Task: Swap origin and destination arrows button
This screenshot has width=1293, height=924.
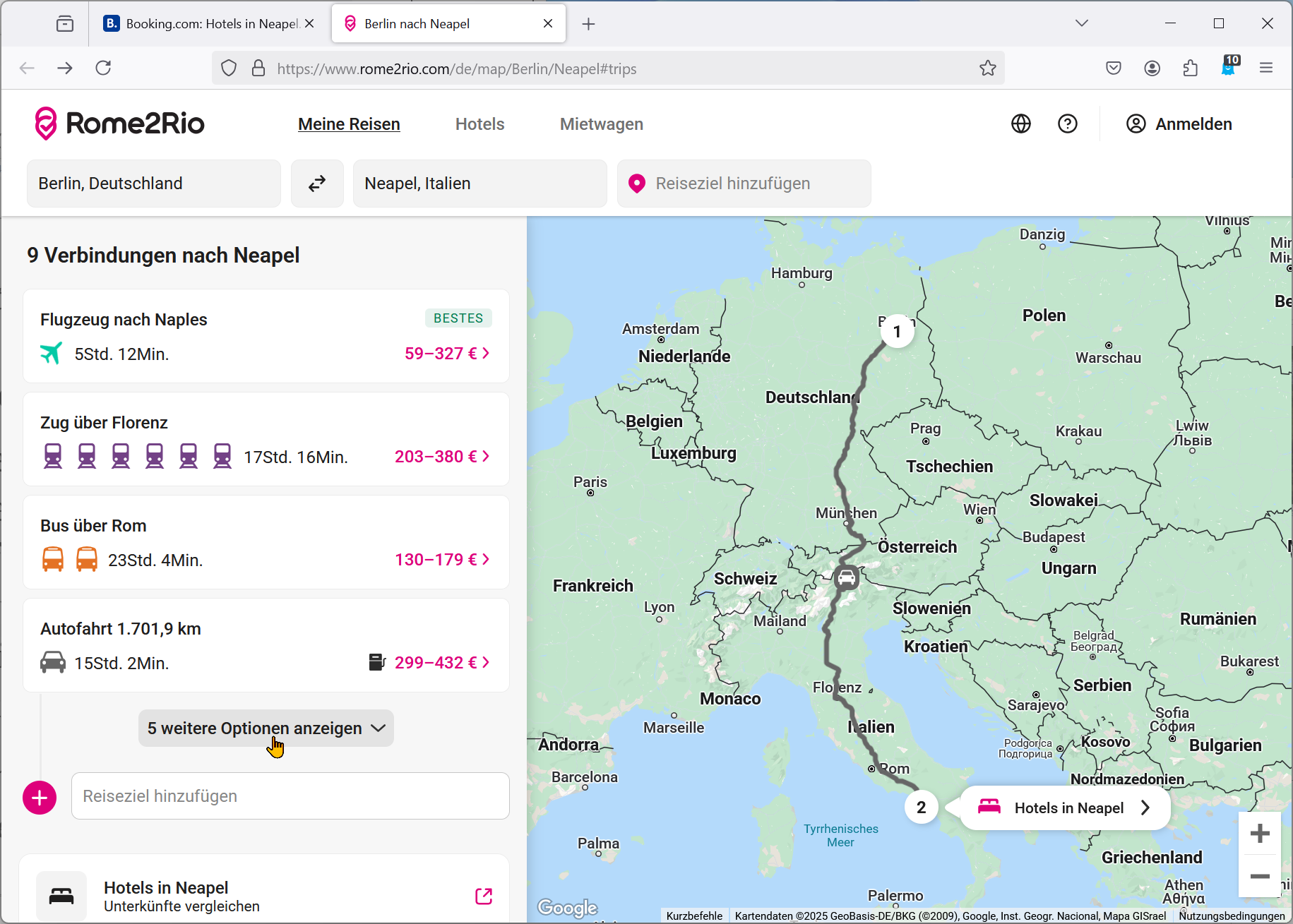Action: click(x=317, y=184)
